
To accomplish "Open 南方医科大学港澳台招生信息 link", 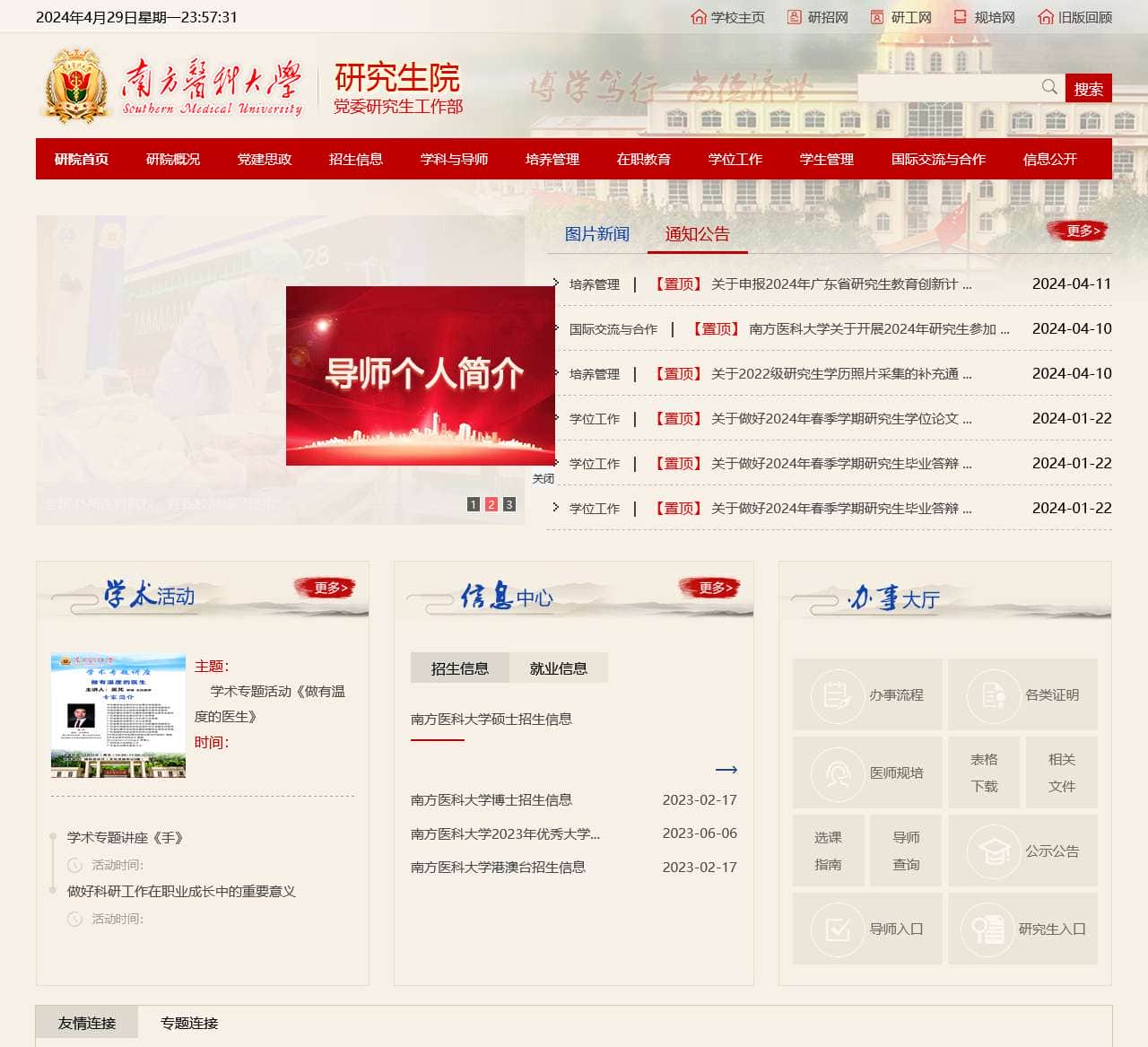I will tap(498, 868).
